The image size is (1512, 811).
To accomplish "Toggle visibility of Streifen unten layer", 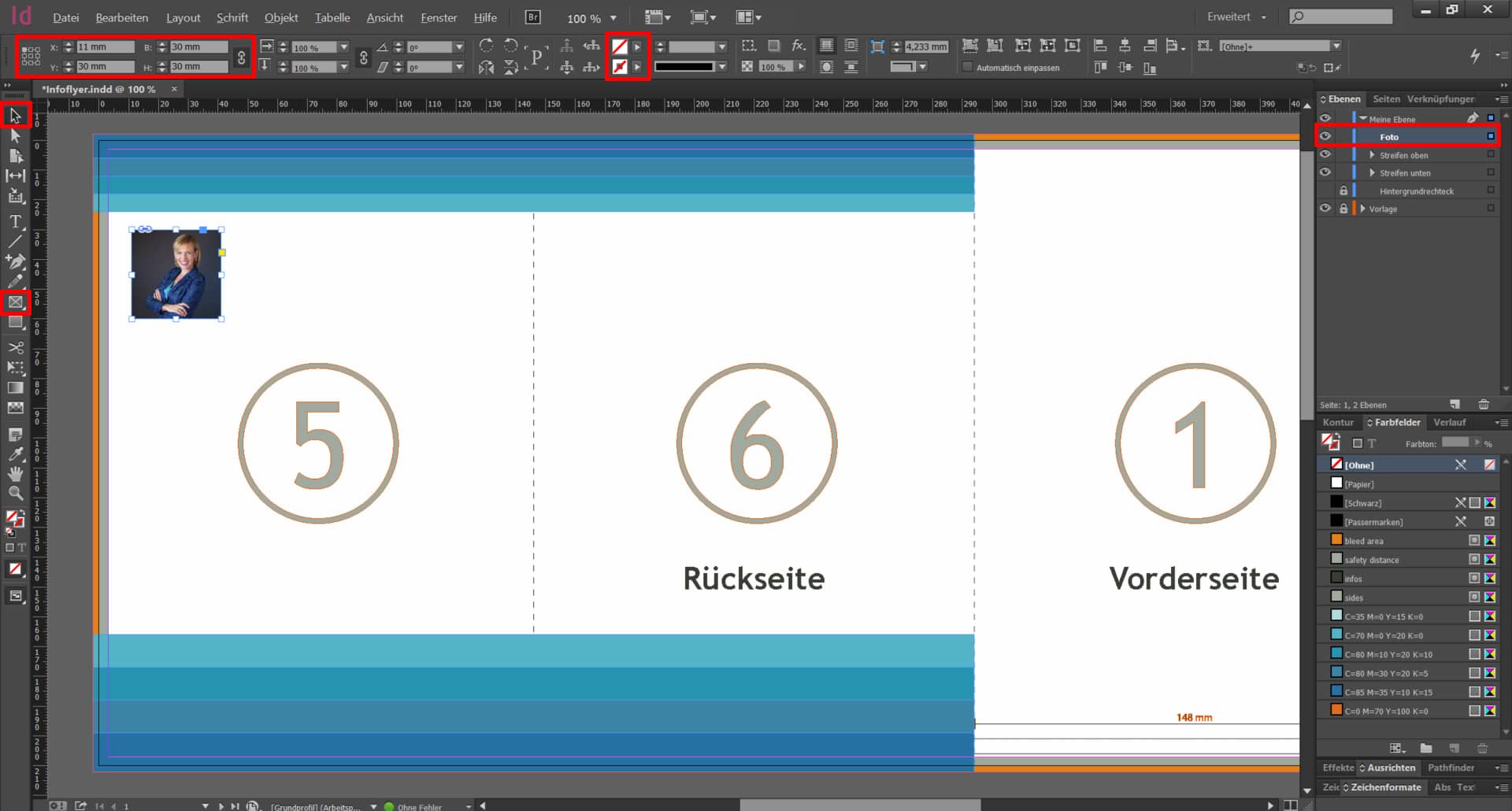I will (x=1325, y=172).
